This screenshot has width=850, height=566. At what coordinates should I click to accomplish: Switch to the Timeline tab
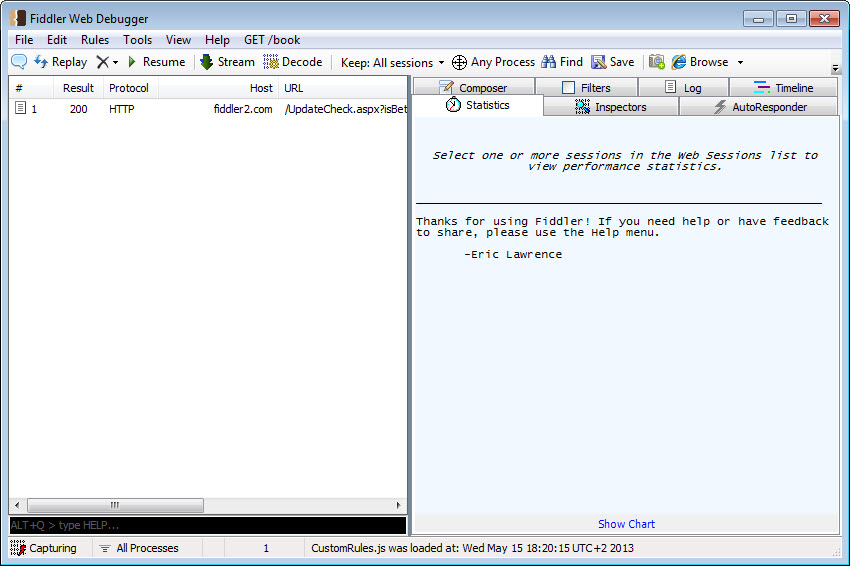[783, 87]
